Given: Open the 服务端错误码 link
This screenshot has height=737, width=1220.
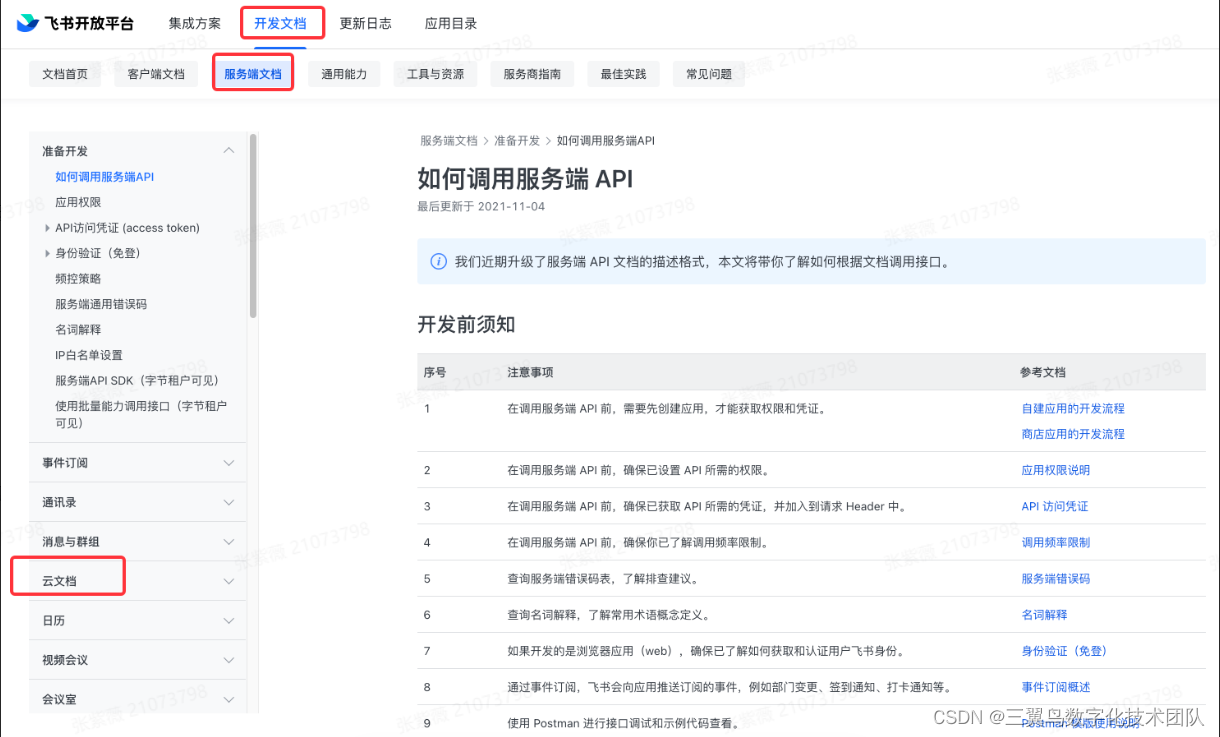Looking at the screenshot, I should (1056, 578).
